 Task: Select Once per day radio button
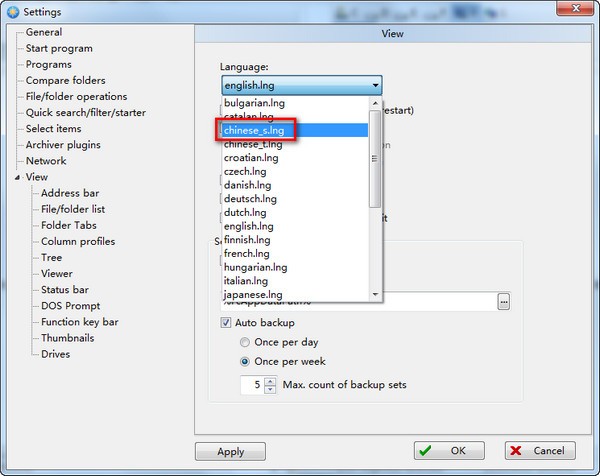click(x=245, y=343)
